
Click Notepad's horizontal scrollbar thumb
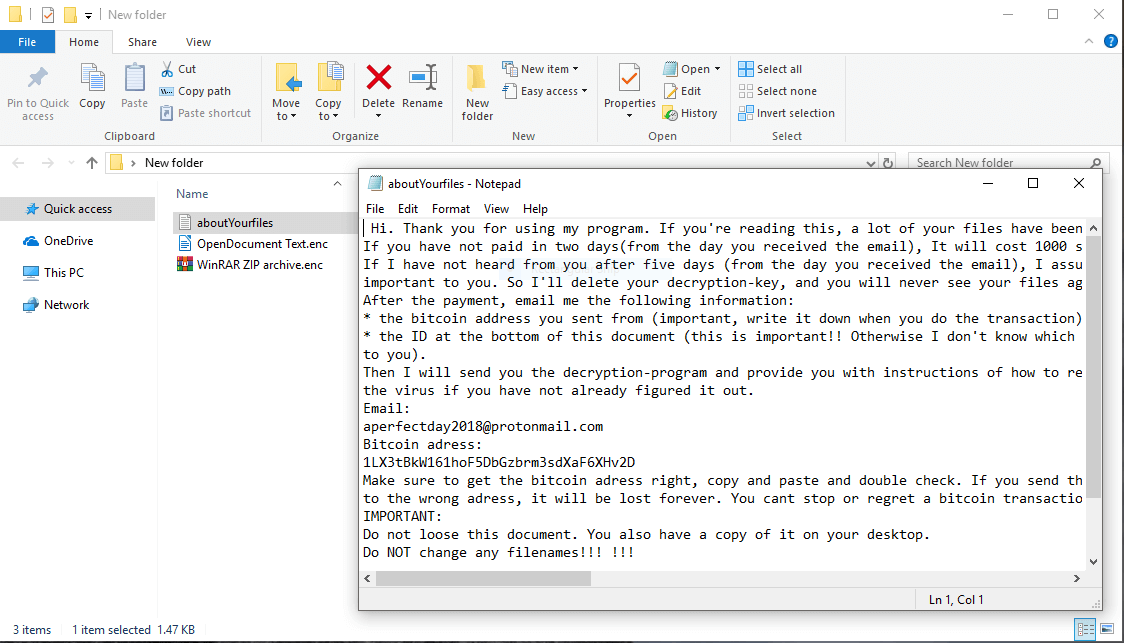pyautogui.click(x=483, y=578)
